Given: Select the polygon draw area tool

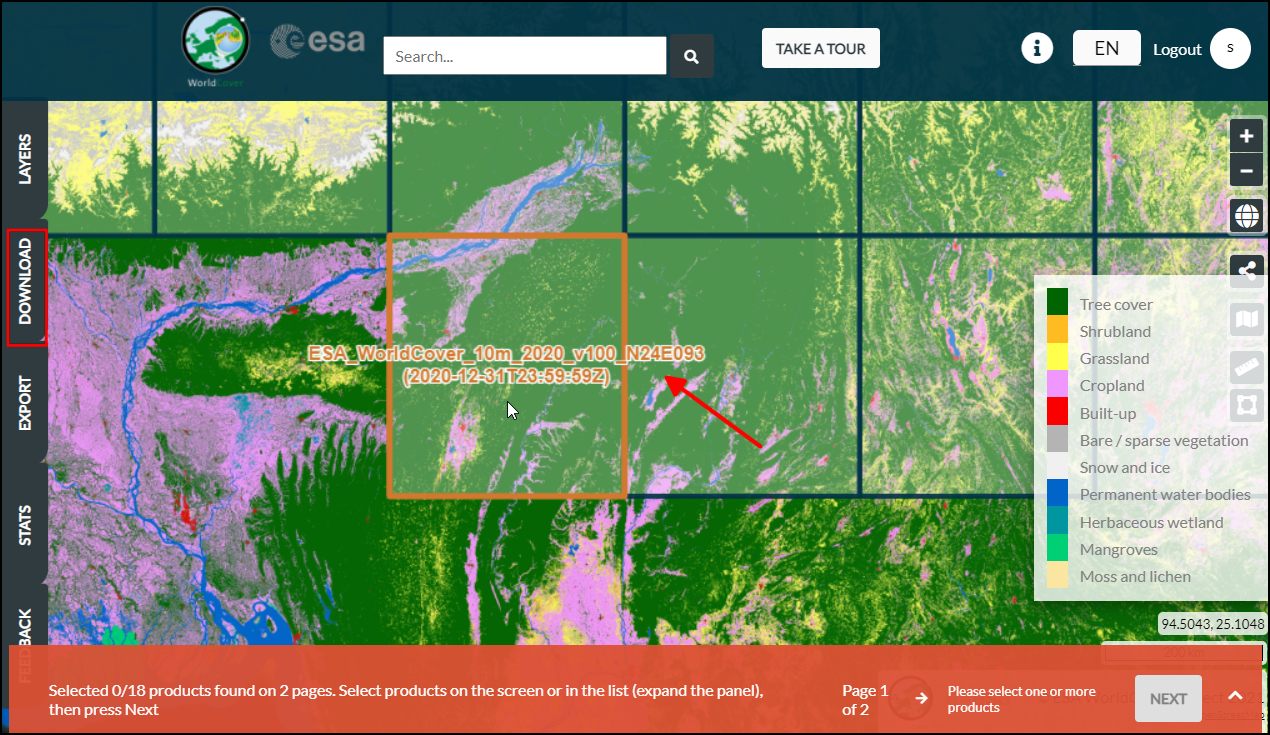Looking at the screenshot, I should point(1246,406).
